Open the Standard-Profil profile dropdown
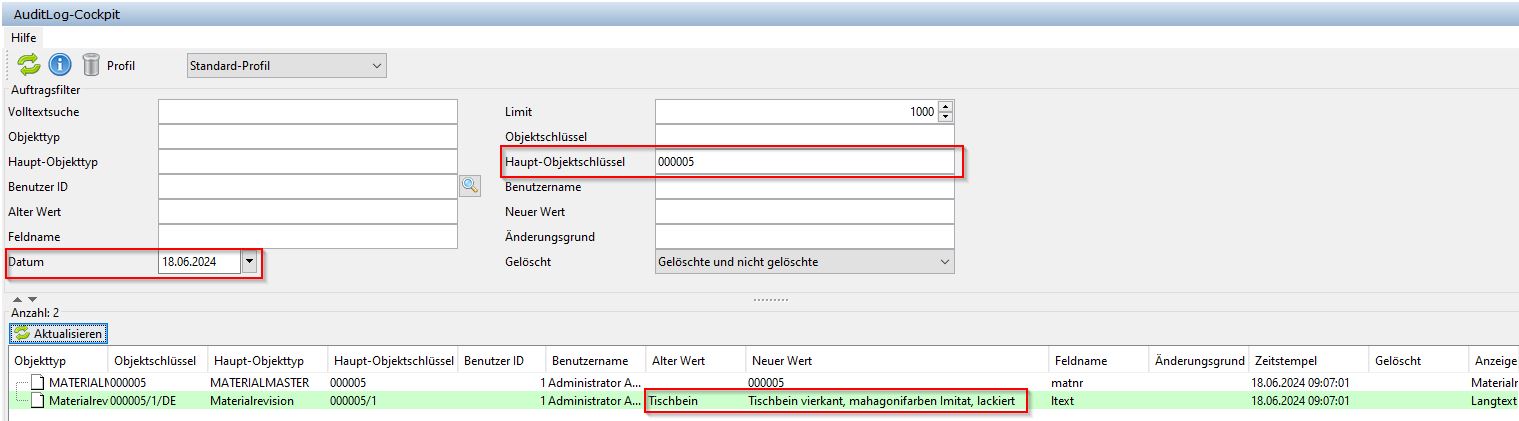The image size is (1519, 421). (x=287, y=66)
